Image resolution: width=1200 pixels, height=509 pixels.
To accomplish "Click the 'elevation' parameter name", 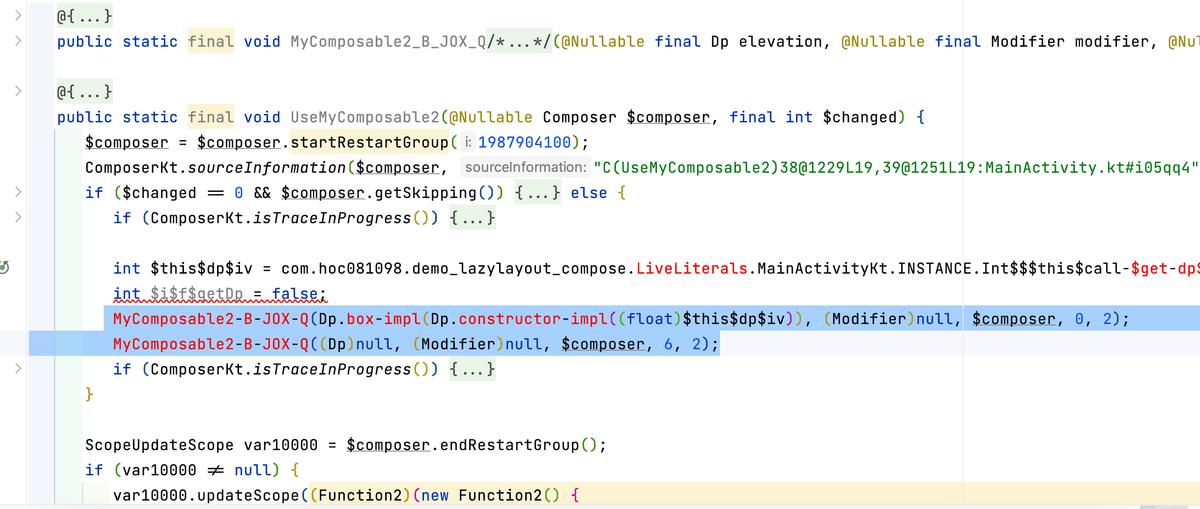I will click(x=780, y=42).
